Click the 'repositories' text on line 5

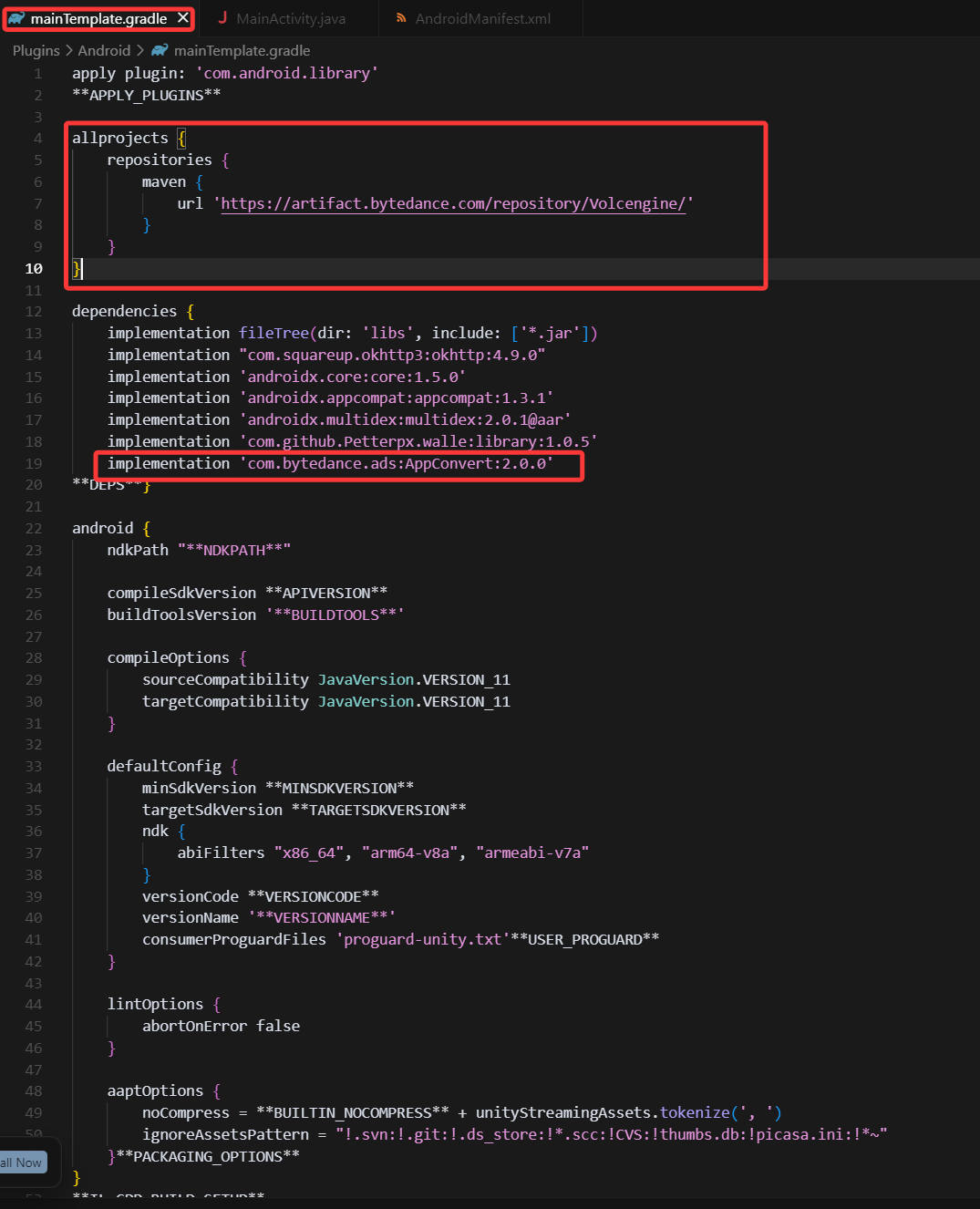click(x=160, y=160)
